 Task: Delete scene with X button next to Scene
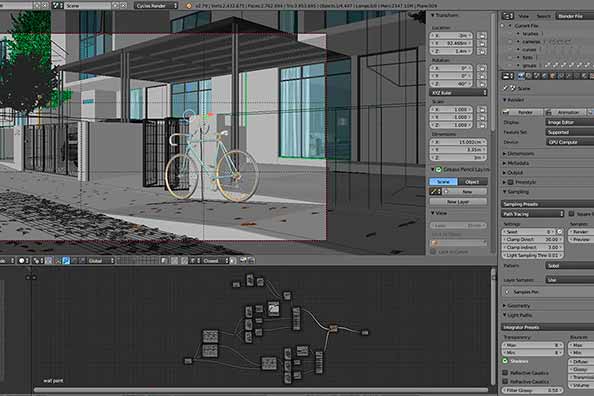[123, 6]
